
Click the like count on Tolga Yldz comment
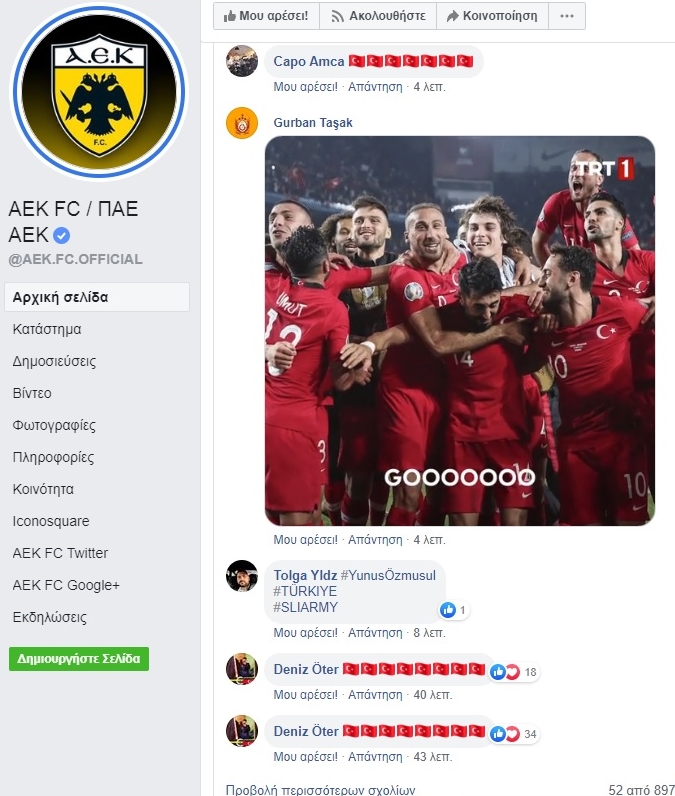454,610
